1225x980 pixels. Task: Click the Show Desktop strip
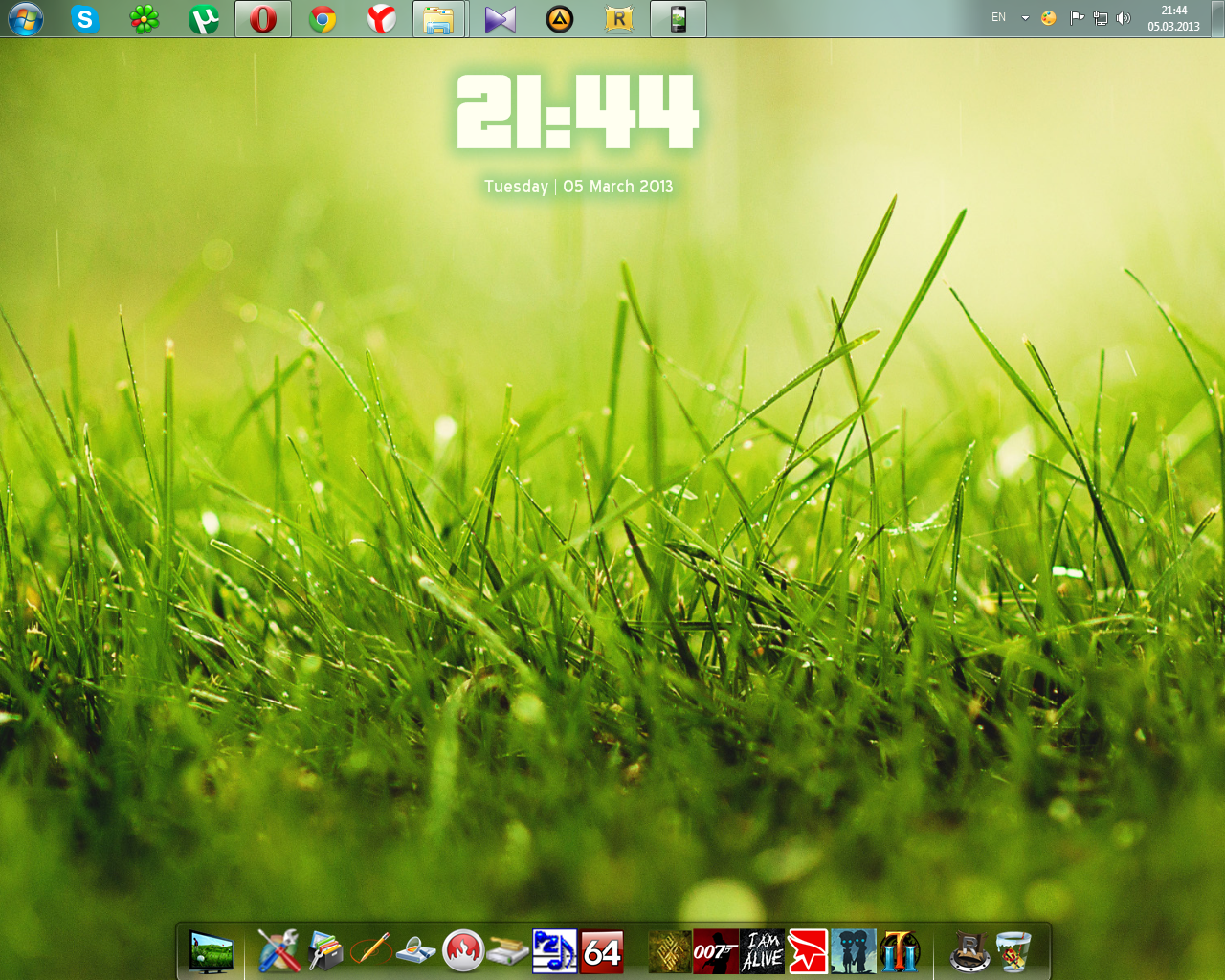point(1217,18)
